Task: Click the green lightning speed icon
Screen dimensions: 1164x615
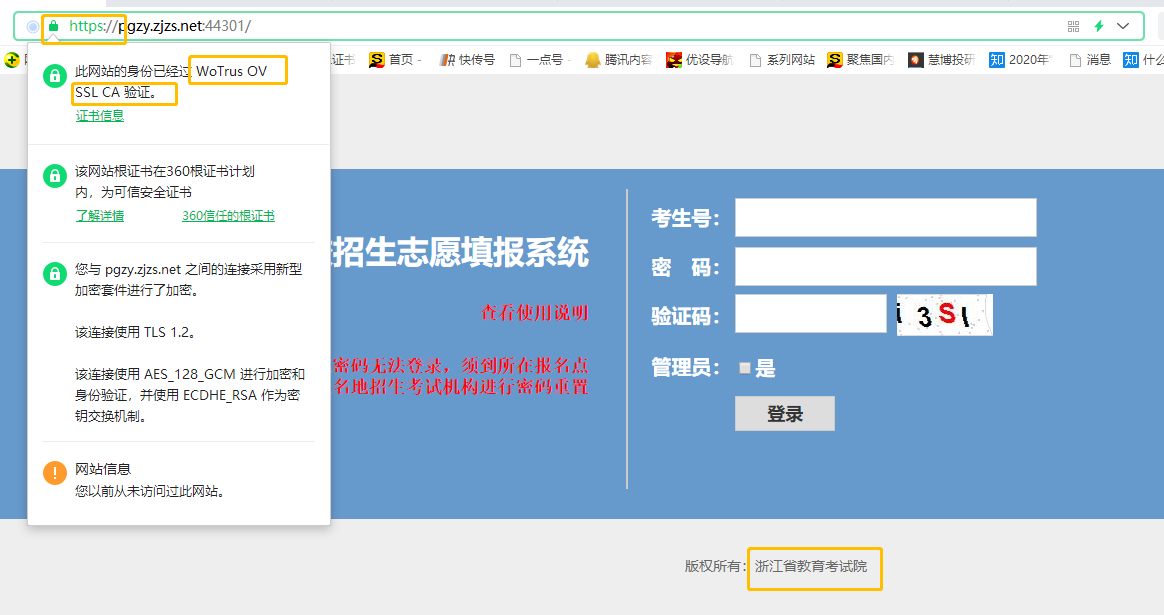Action: (1098, 25)
